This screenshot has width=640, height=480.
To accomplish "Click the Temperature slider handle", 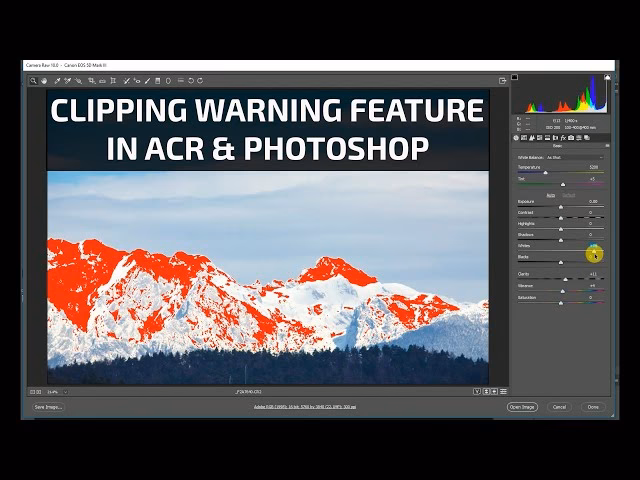I will [545, 173].
